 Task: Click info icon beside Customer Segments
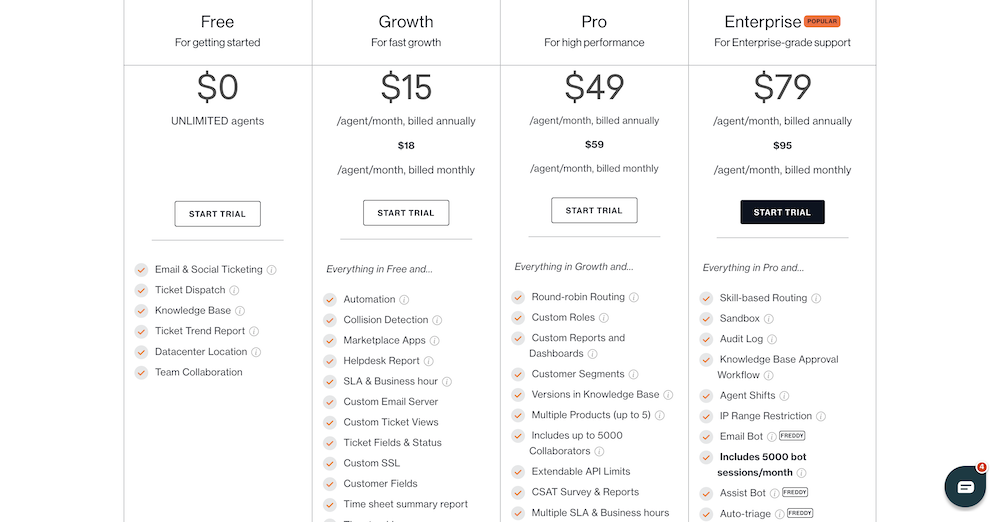click(633, 375)
